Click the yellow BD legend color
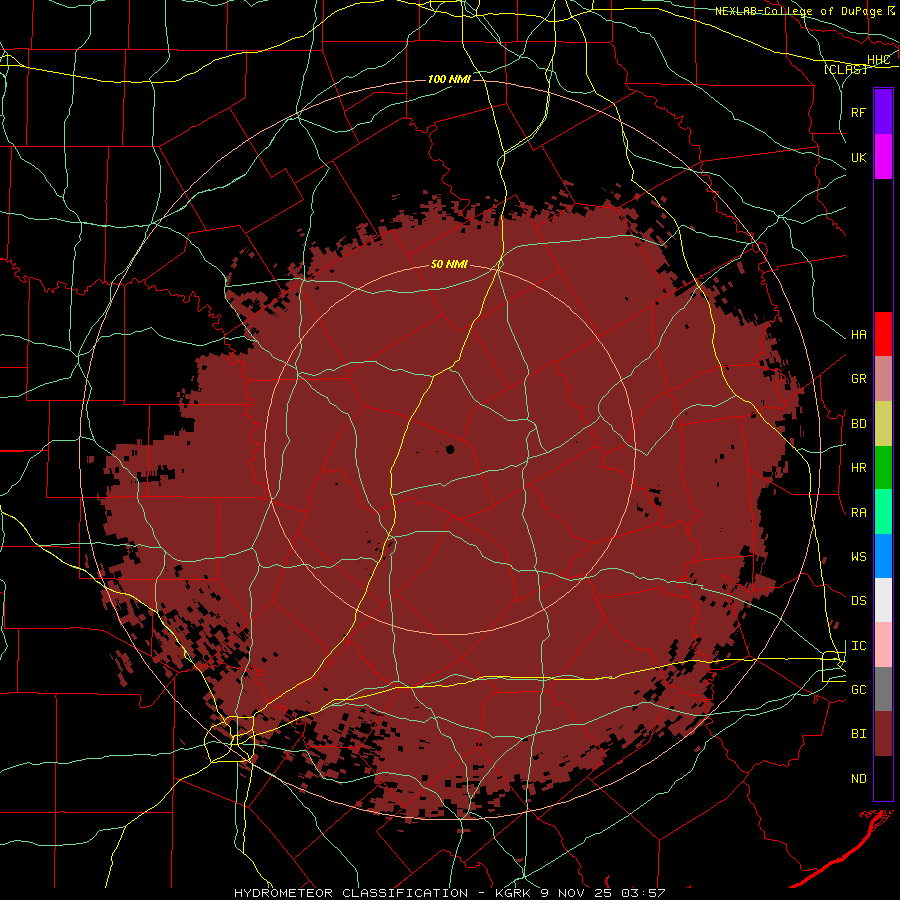 tap(883, 424)
